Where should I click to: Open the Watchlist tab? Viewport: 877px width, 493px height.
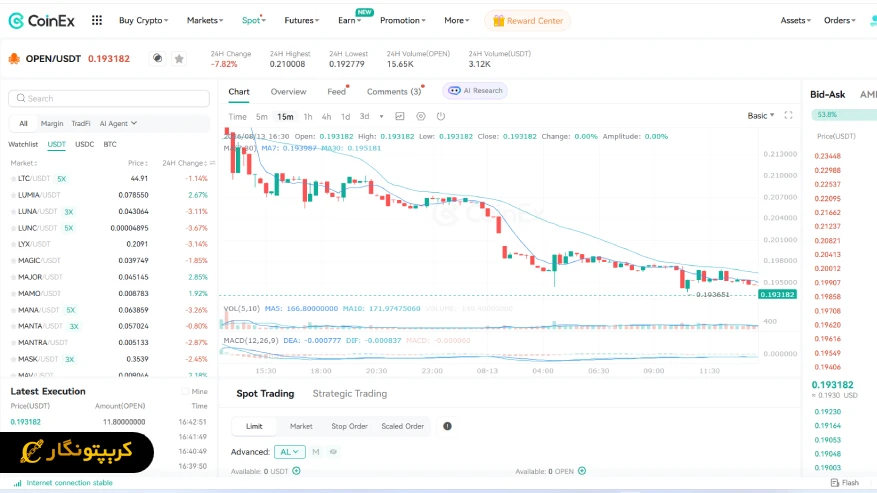pos(23,144)
